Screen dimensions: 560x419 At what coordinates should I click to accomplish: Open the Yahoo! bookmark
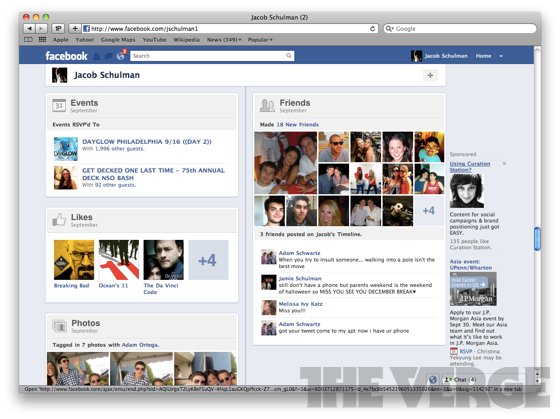[85, 40]
